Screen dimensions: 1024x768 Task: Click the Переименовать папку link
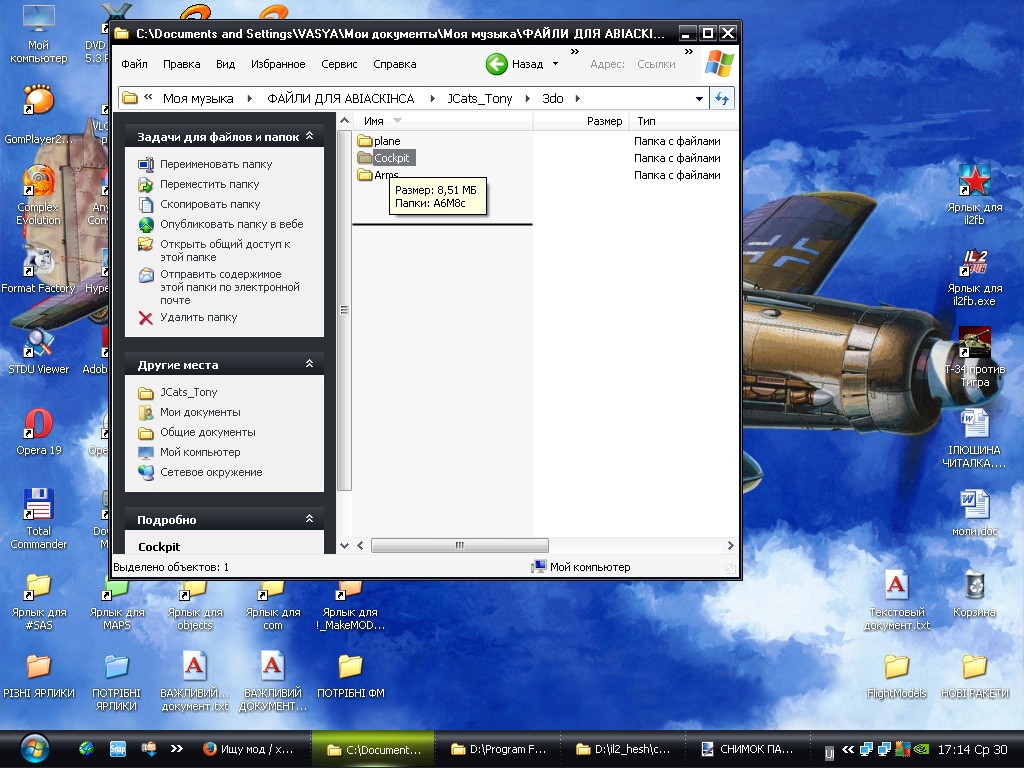[216, 164]
